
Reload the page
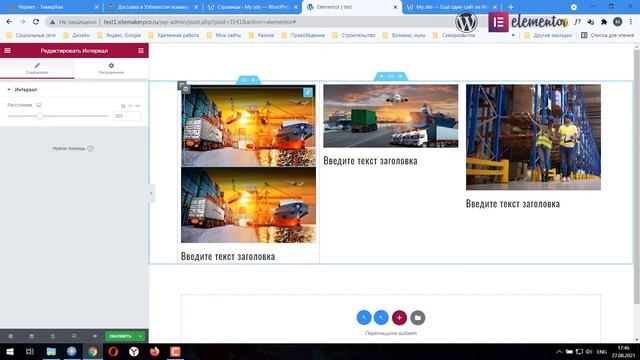point(36,22)
